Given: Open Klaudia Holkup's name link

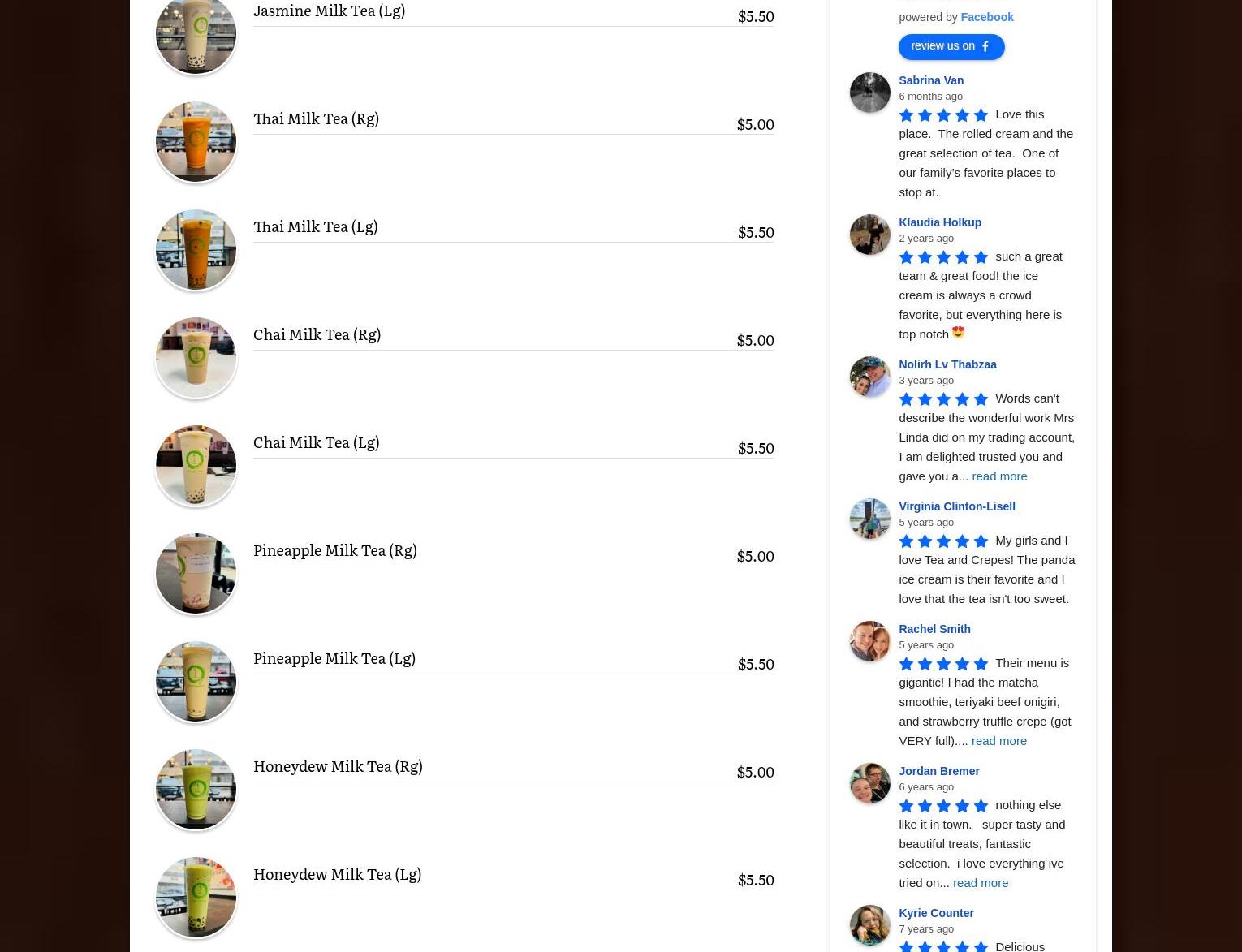Looking at the screenshot, I should click(x=940, y=222).
